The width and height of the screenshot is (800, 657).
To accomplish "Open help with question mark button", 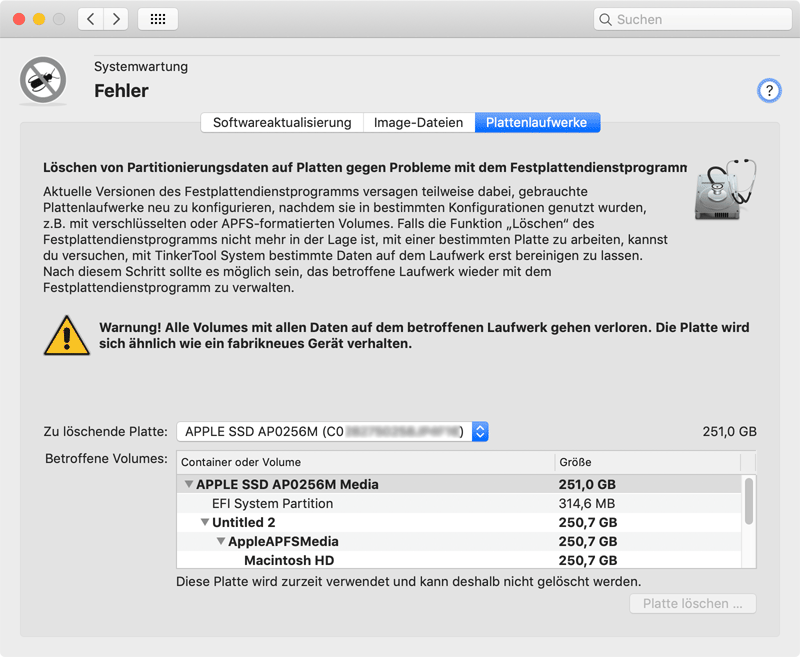I will [769, 91].
